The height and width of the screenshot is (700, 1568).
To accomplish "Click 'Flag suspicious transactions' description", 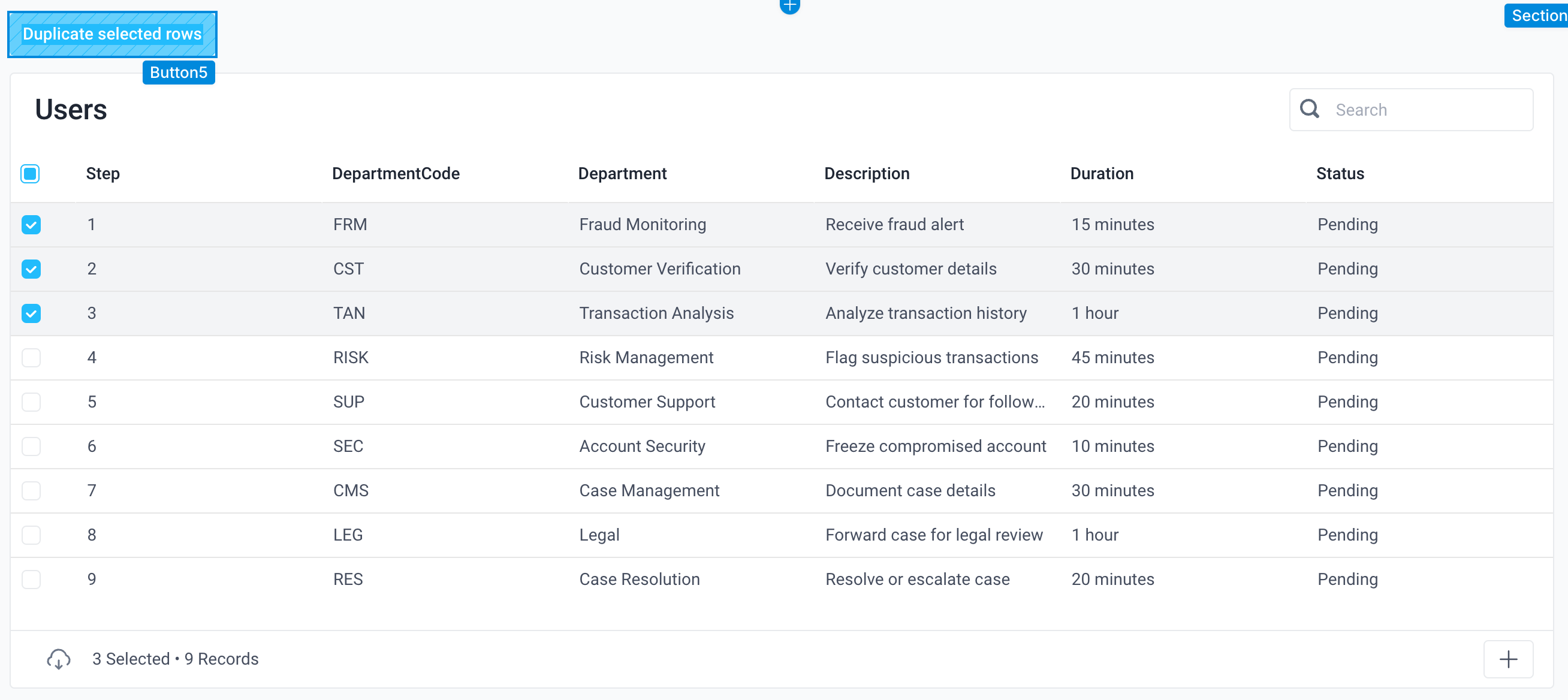I will [x=931, y=358].
